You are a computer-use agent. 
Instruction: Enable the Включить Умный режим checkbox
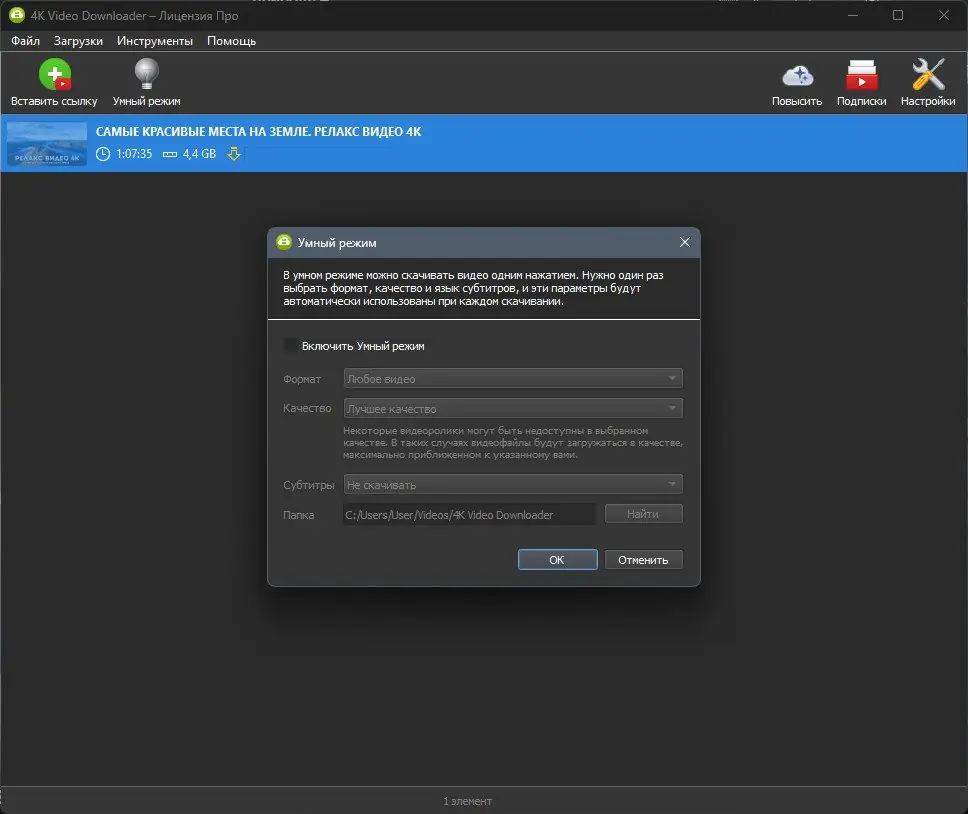pos(290,345)
